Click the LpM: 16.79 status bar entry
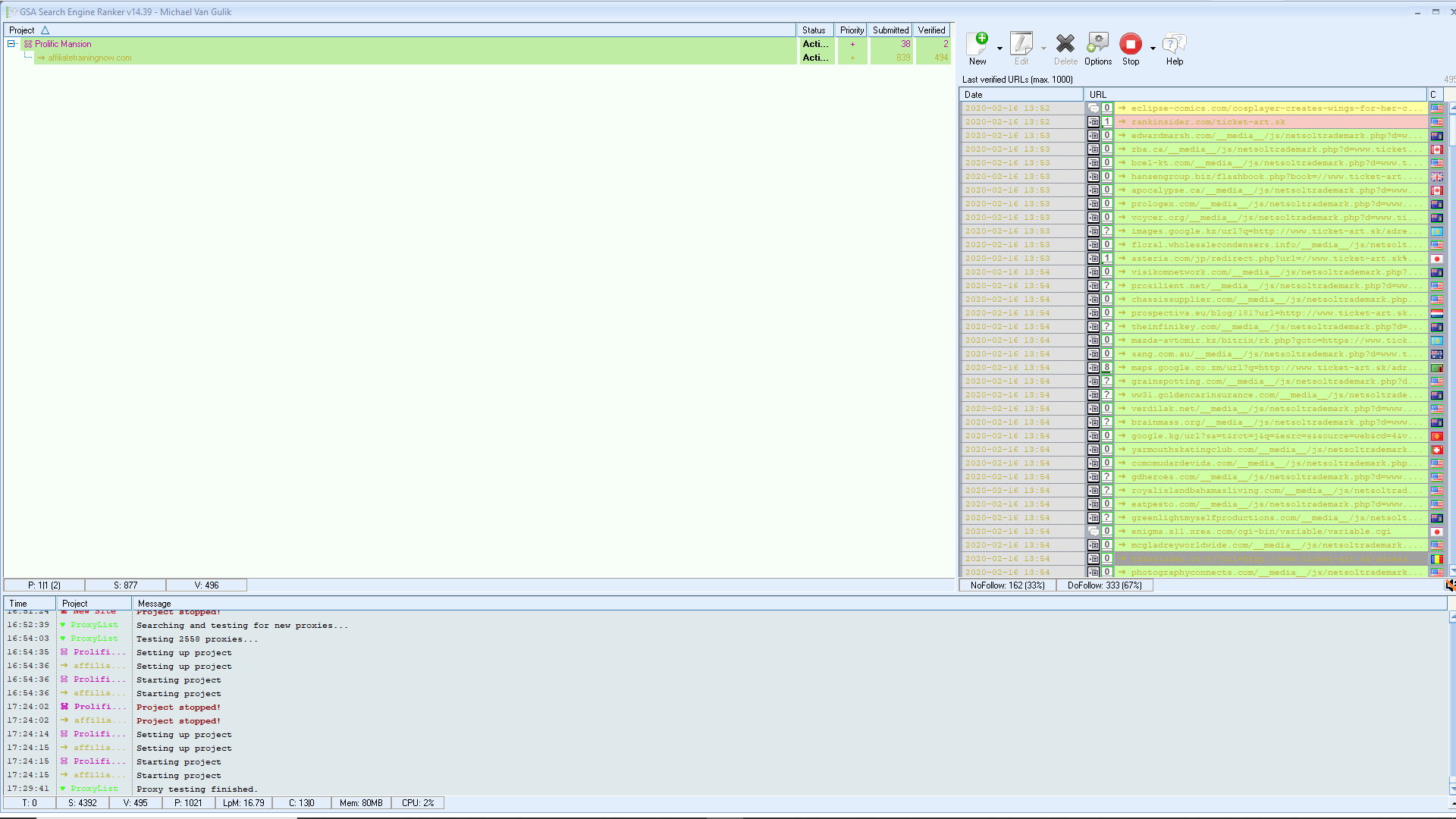 [244, 803]
